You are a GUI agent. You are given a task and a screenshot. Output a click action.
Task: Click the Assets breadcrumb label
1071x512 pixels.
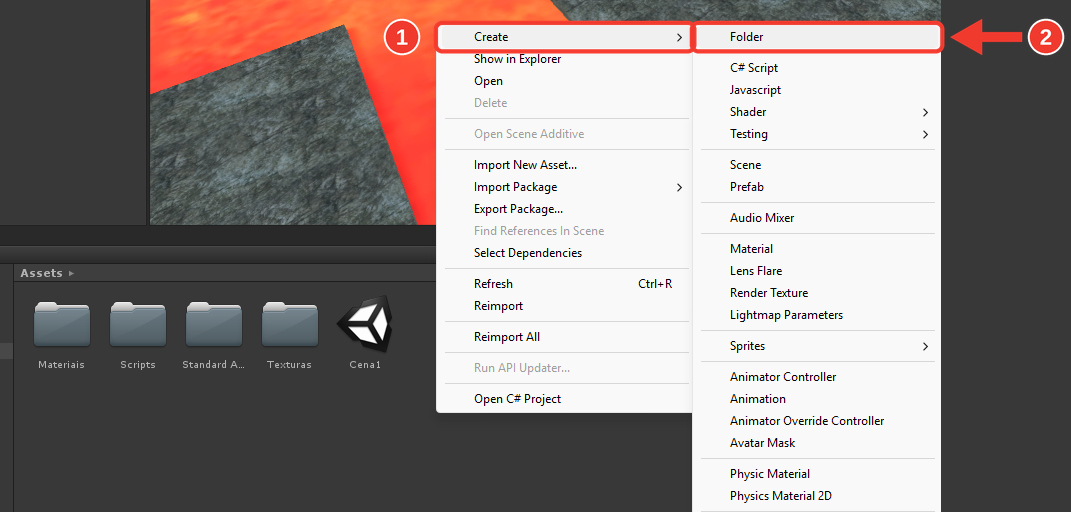(42, 273)
